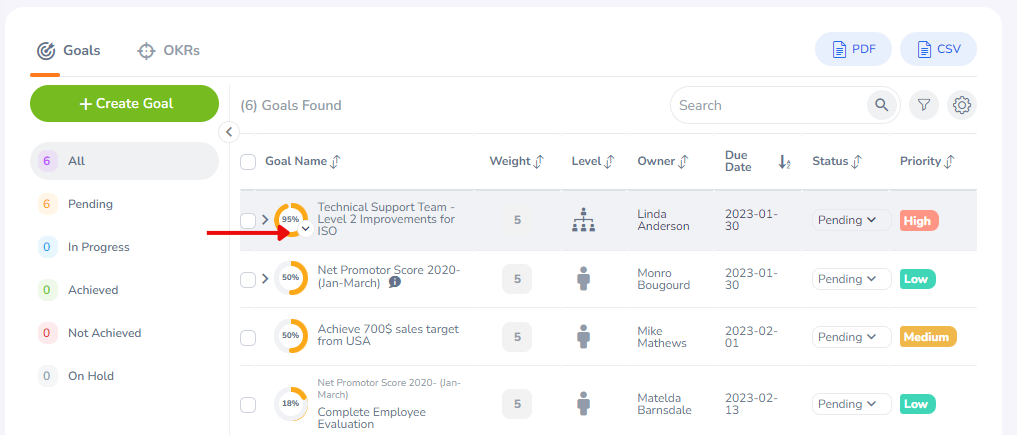Open the small dropdown under the 95% ring
The width and height of the screenshot is (1017, 435).
coord(306,228)
